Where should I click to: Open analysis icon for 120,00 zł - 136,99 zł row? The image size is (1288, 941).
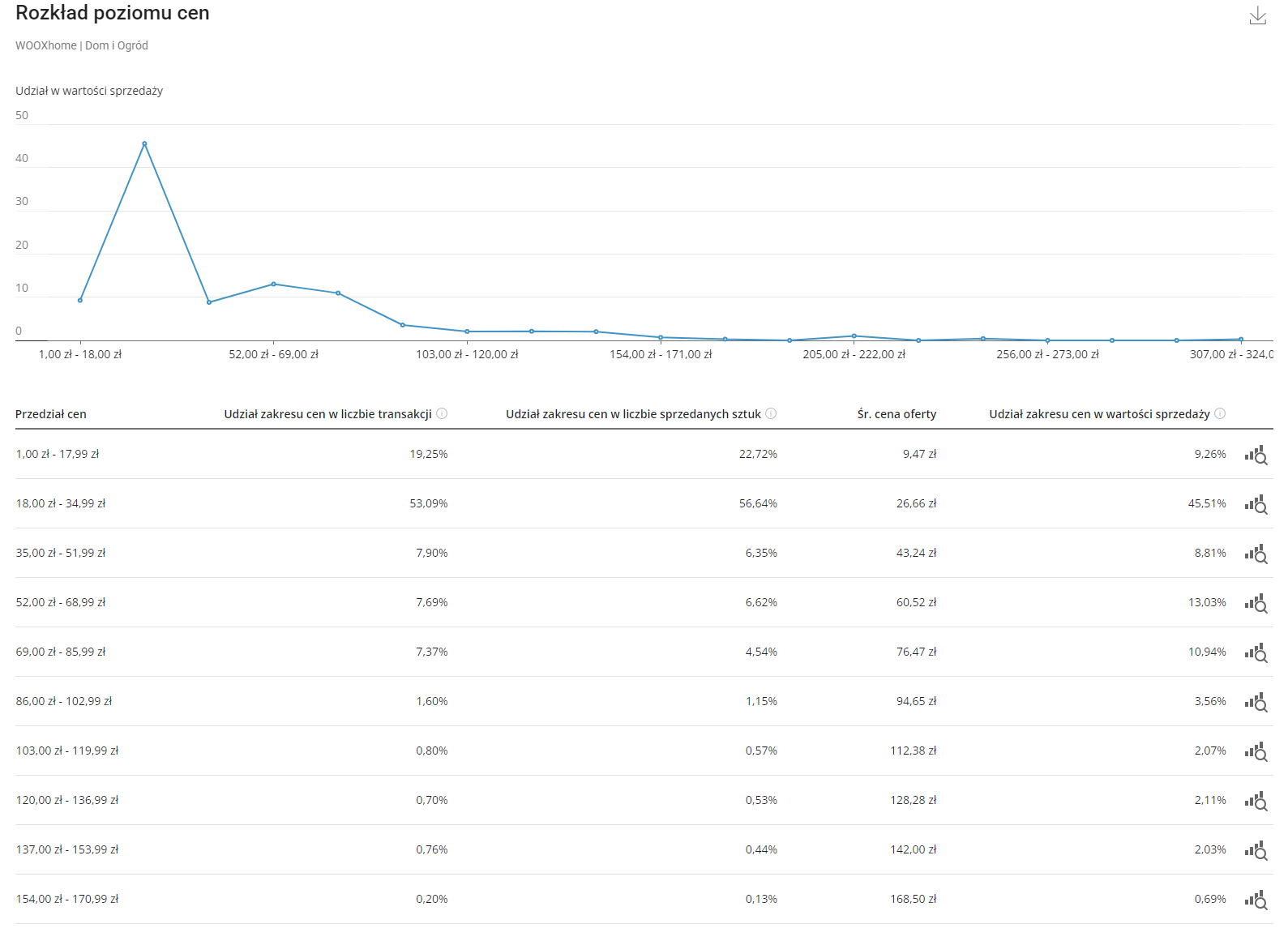click(x=1256, y=801)
